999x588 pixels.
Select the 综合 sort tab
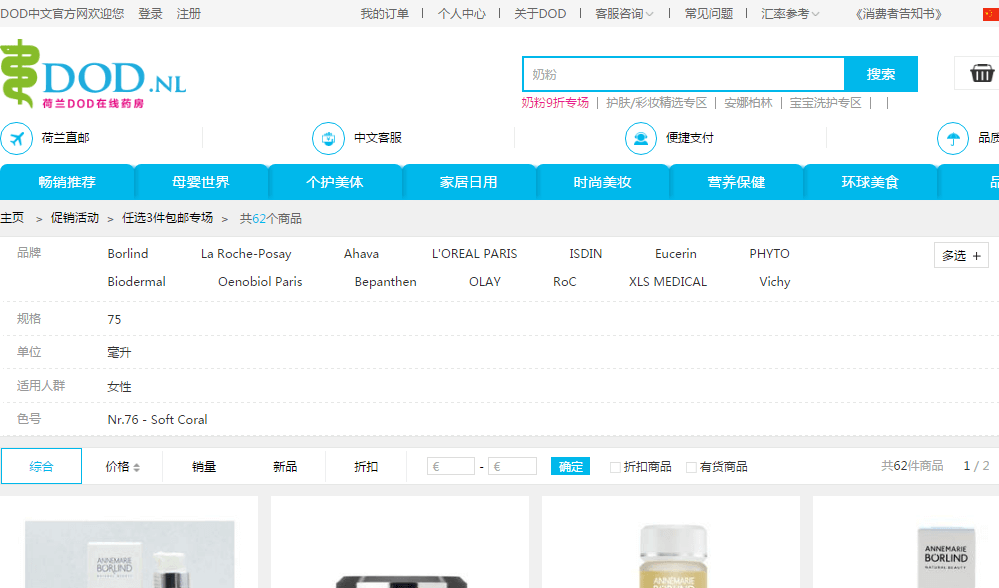pyautogui.click(x=41, y=466)
